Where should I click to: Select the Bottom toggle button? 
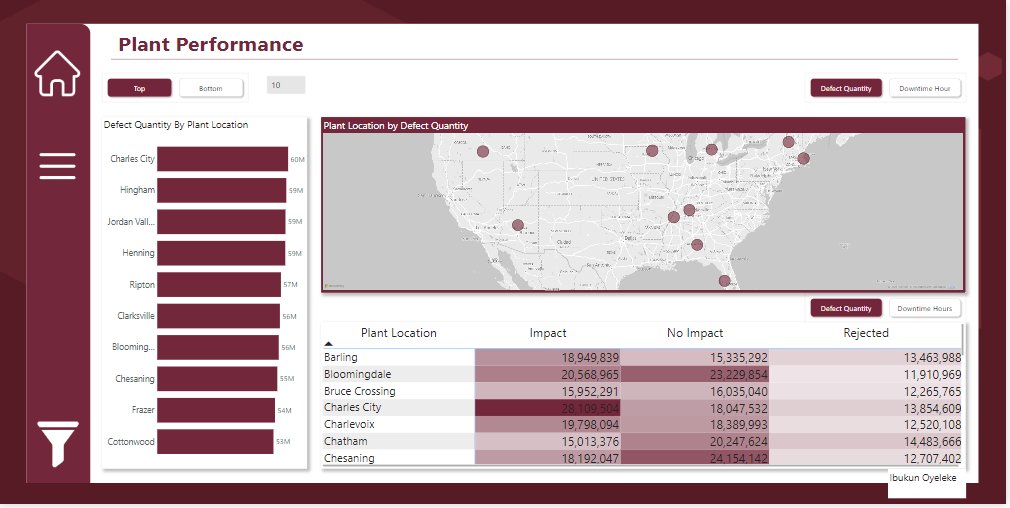click(211, 88)
